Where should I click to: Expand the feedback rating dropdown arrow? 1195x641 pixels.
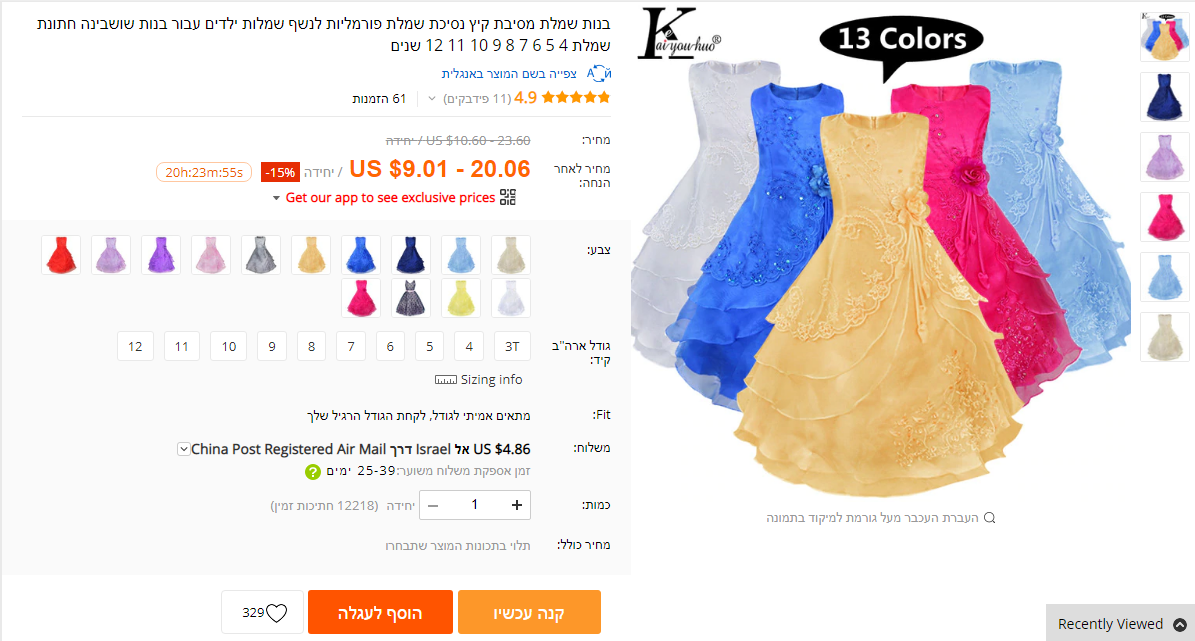[x=432, y=98]
